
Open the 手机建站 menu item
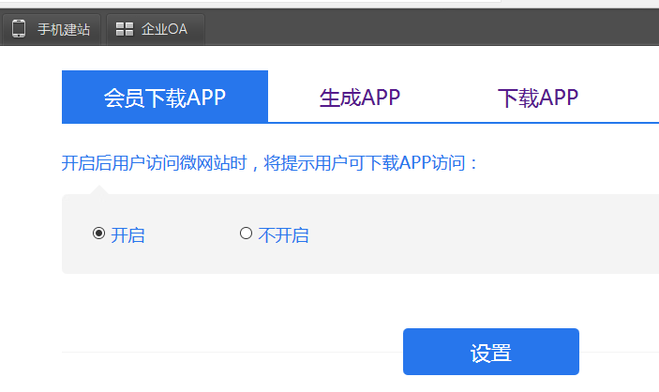pos(51,29)
